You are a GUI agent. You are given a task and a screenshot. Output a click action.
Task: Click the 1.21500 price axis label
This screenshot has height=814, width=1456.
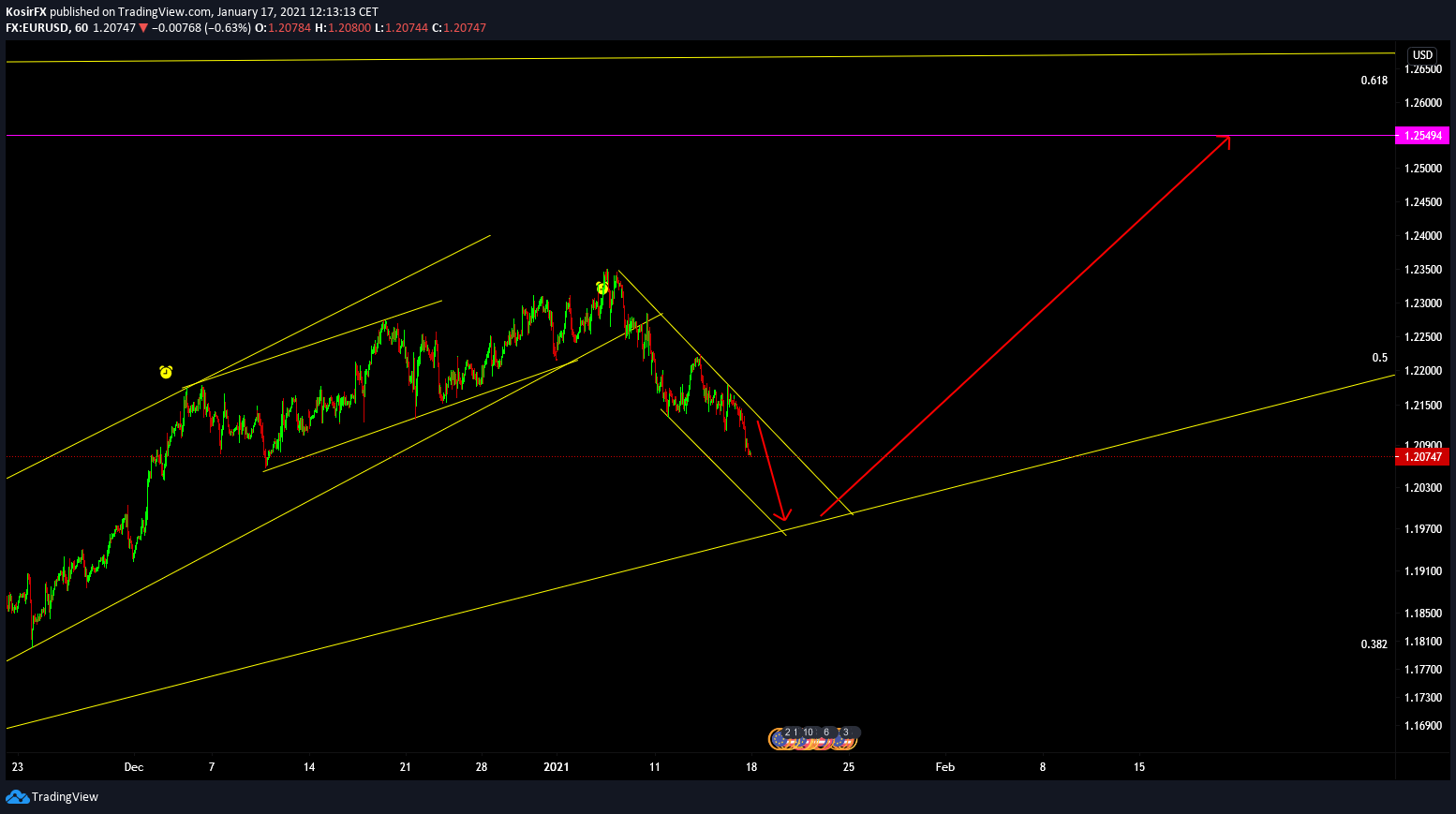(x=1423, y=406)
